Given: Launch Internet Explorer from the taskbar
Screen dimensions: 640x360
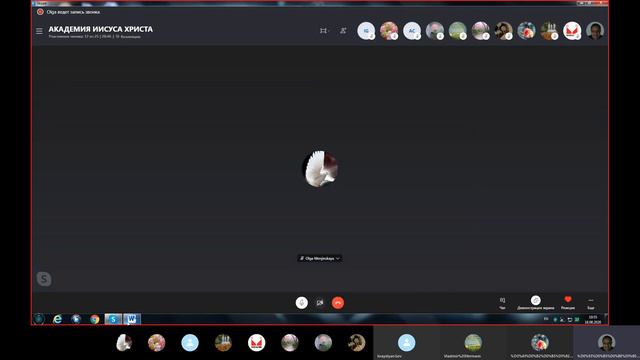Looking at the screenshot, I should [x=58, y=319].
